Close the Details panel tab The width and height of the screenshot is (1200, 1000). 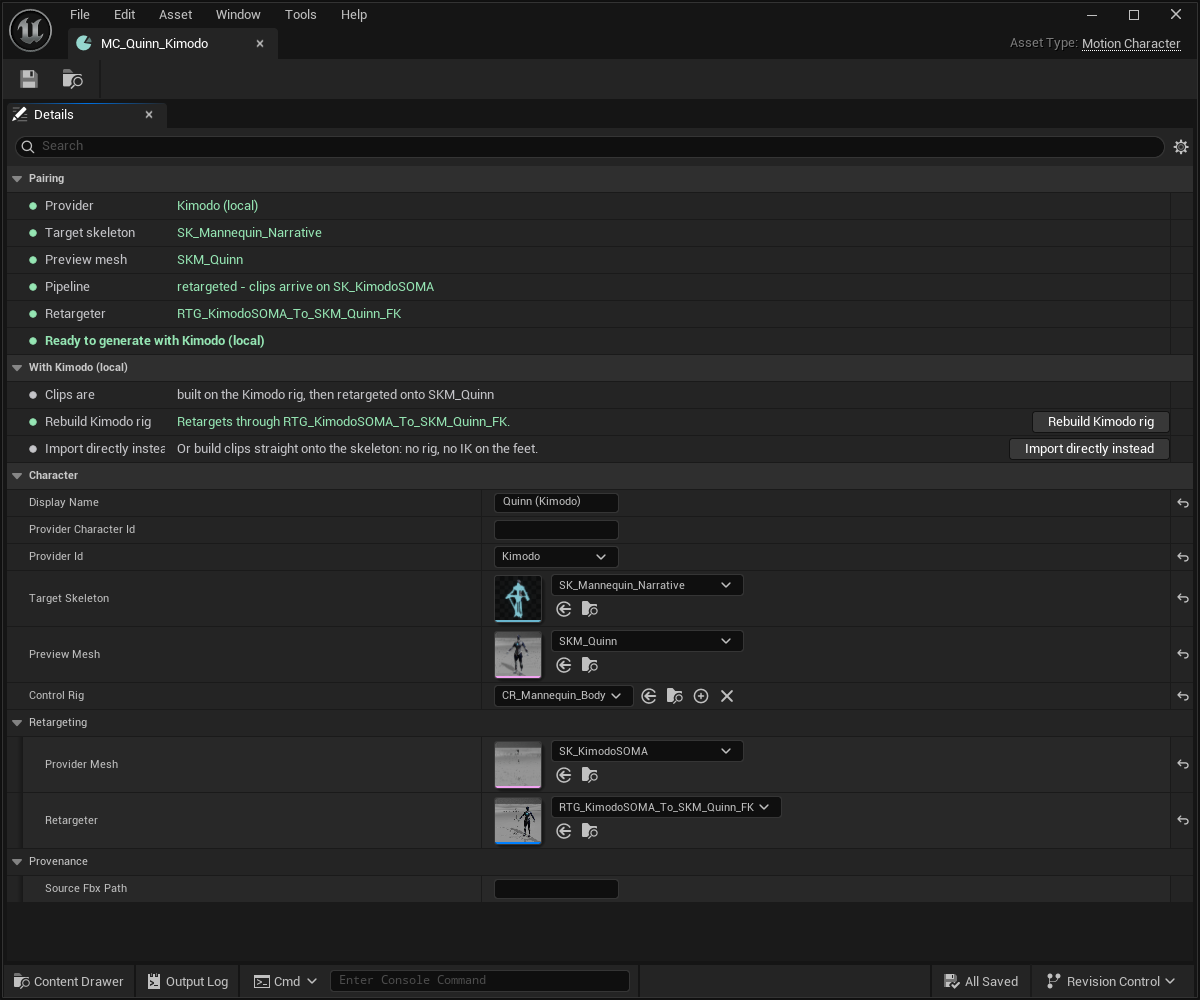(x=149, y=115)
